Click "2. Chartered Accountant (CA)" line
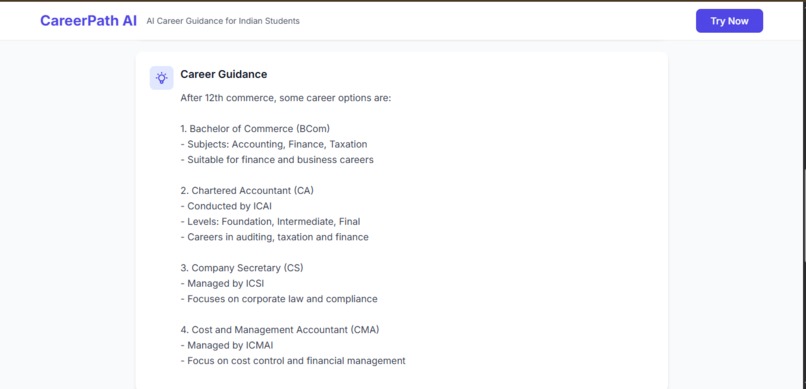806x389 pixels. click(x=247, y=191)
